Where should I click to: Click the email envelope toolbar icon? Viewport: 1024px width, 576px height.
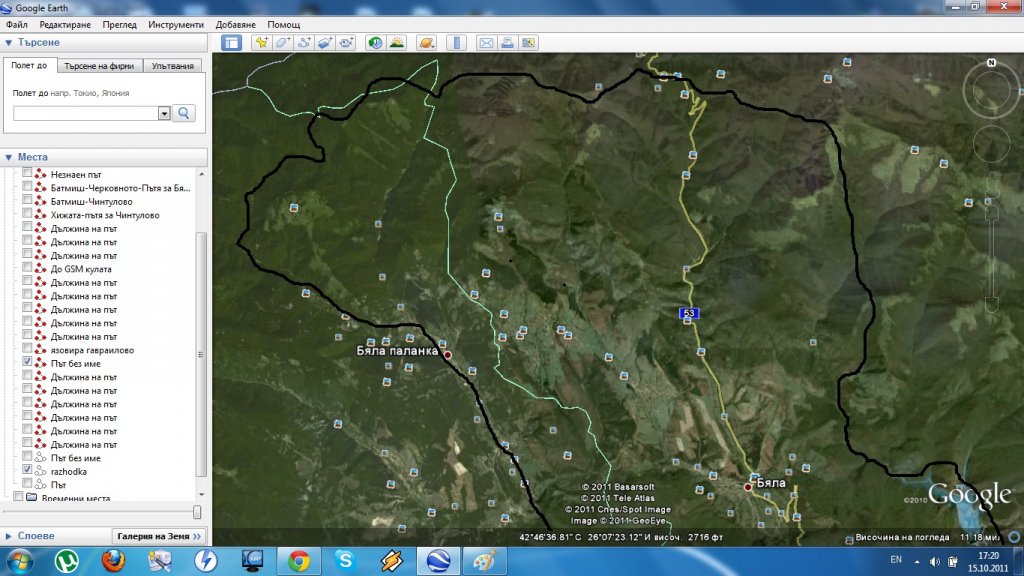487,43
